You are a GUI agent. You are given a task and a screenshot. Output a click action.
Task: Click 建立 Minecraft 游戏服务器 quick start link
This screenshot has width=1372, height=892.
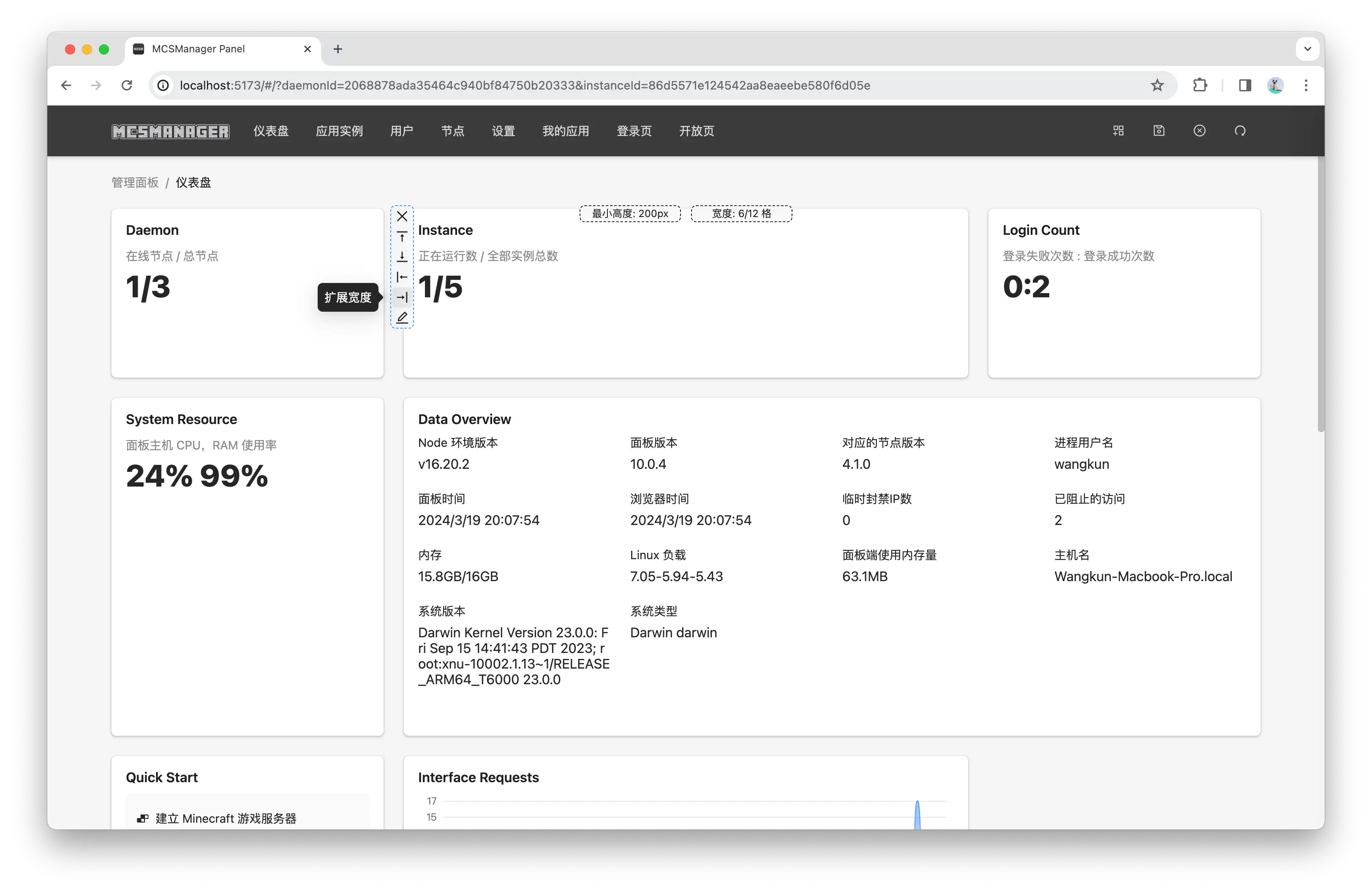pyautogui.click(x=226, y=818)
